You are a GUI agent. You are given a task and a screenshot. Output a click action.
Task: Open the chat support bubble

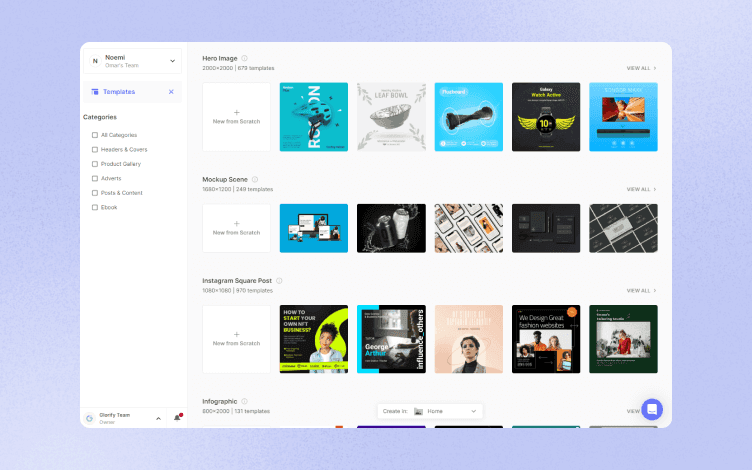coord(652,410)
